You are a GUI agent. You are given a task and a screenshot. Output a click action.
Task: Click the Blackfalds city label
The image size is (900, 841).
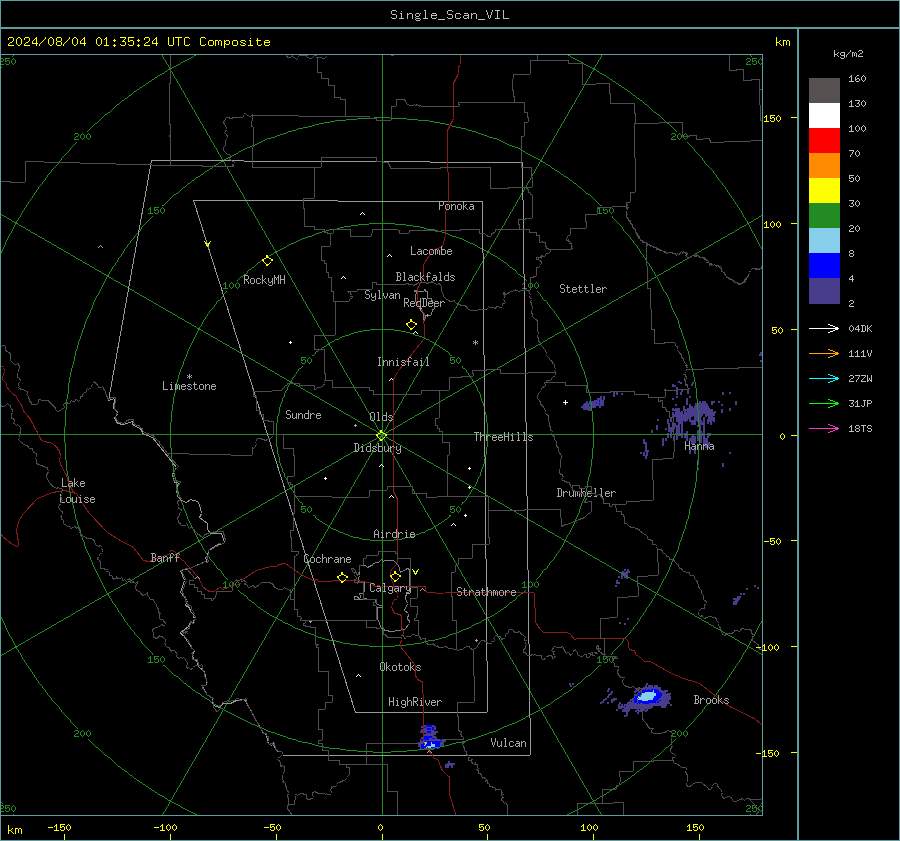[x=425, y=277]
